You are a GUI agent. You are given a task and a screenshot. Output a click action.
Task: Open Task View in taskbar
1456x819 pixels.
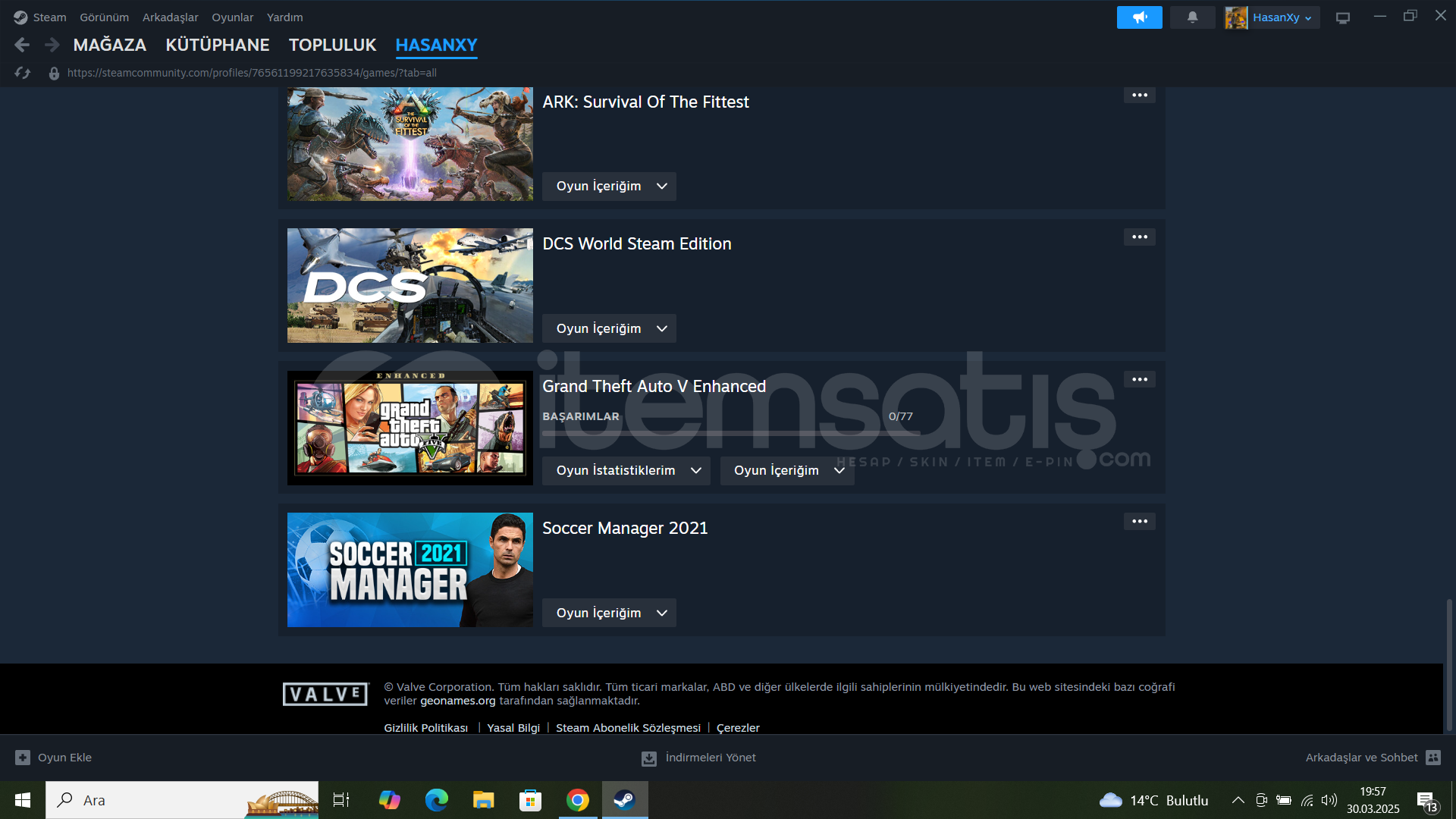point(341,800)
